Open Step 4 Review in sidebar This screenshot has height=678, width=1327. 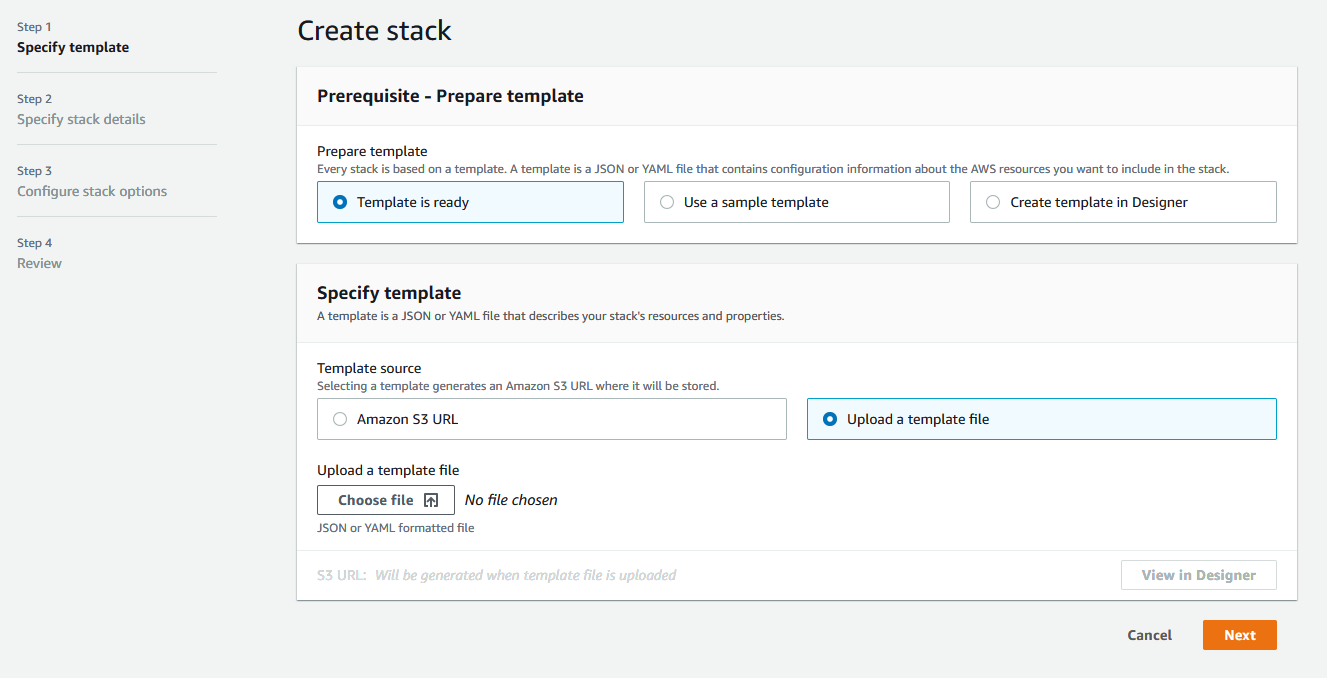(39, 263)
